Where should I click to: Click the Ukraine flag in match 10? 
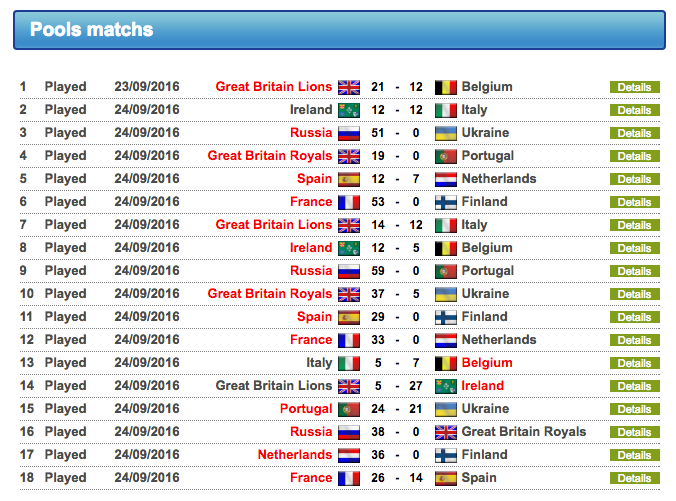[446, 294]
